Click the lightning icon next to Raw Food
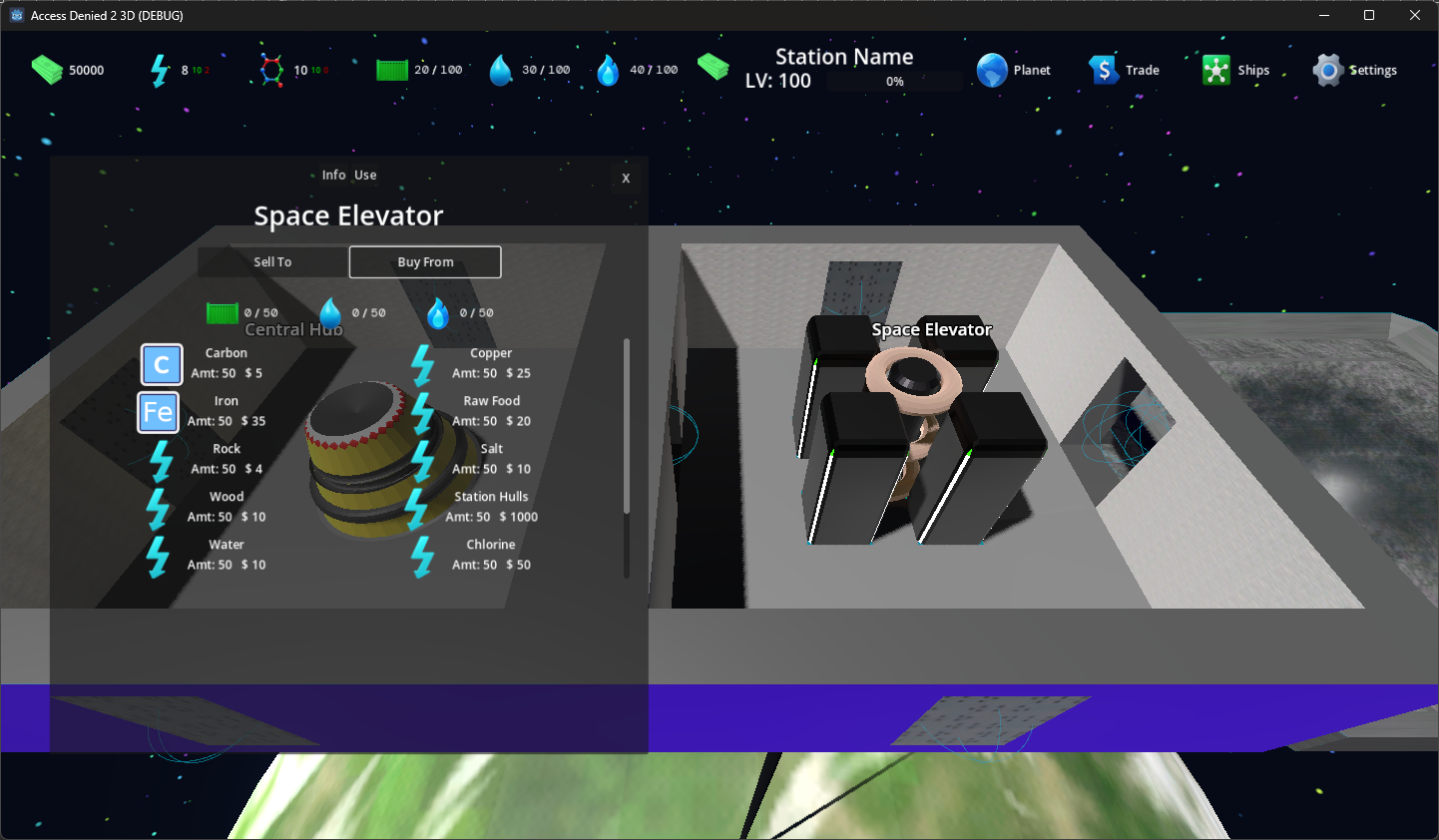 pyautogui.click(x=423, y=413)
